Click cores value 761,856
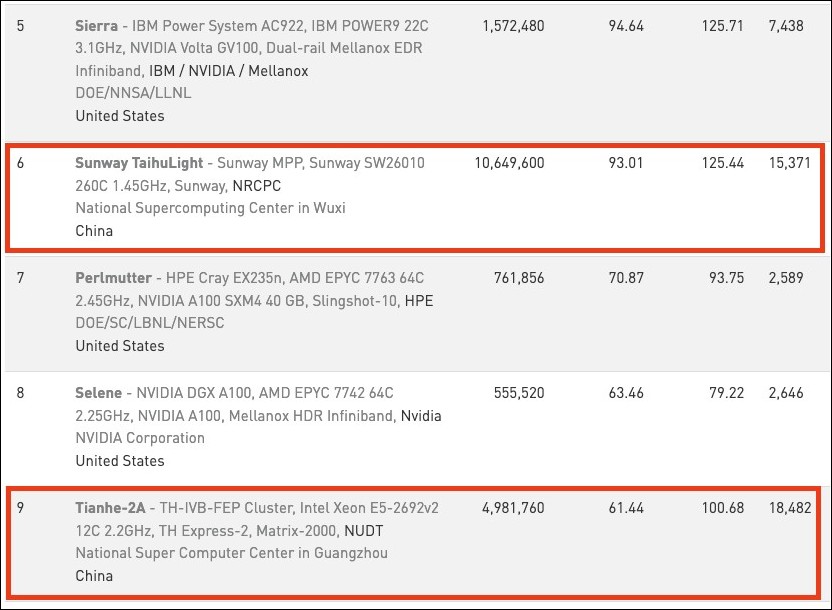 519,278
